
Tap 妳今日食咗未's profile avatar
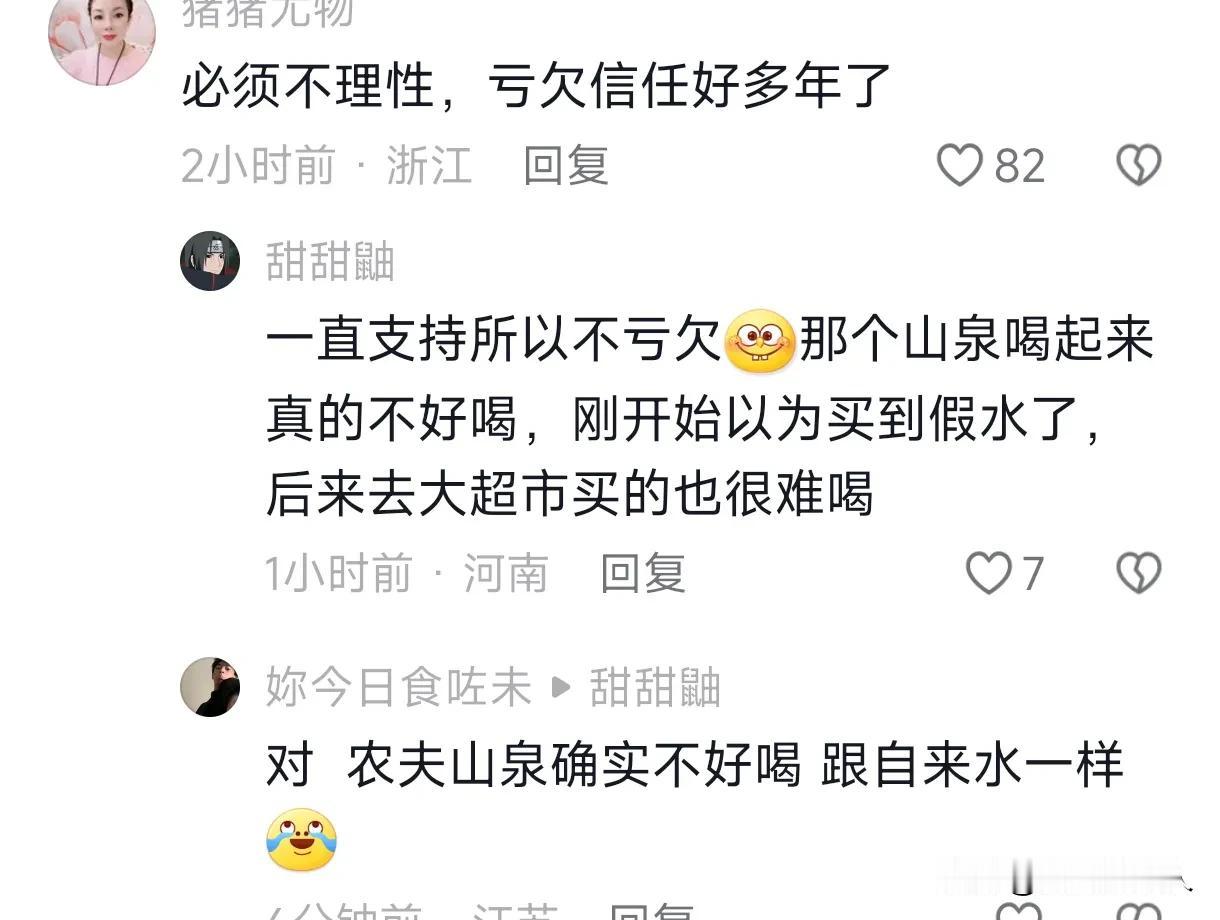click(210, 687)
